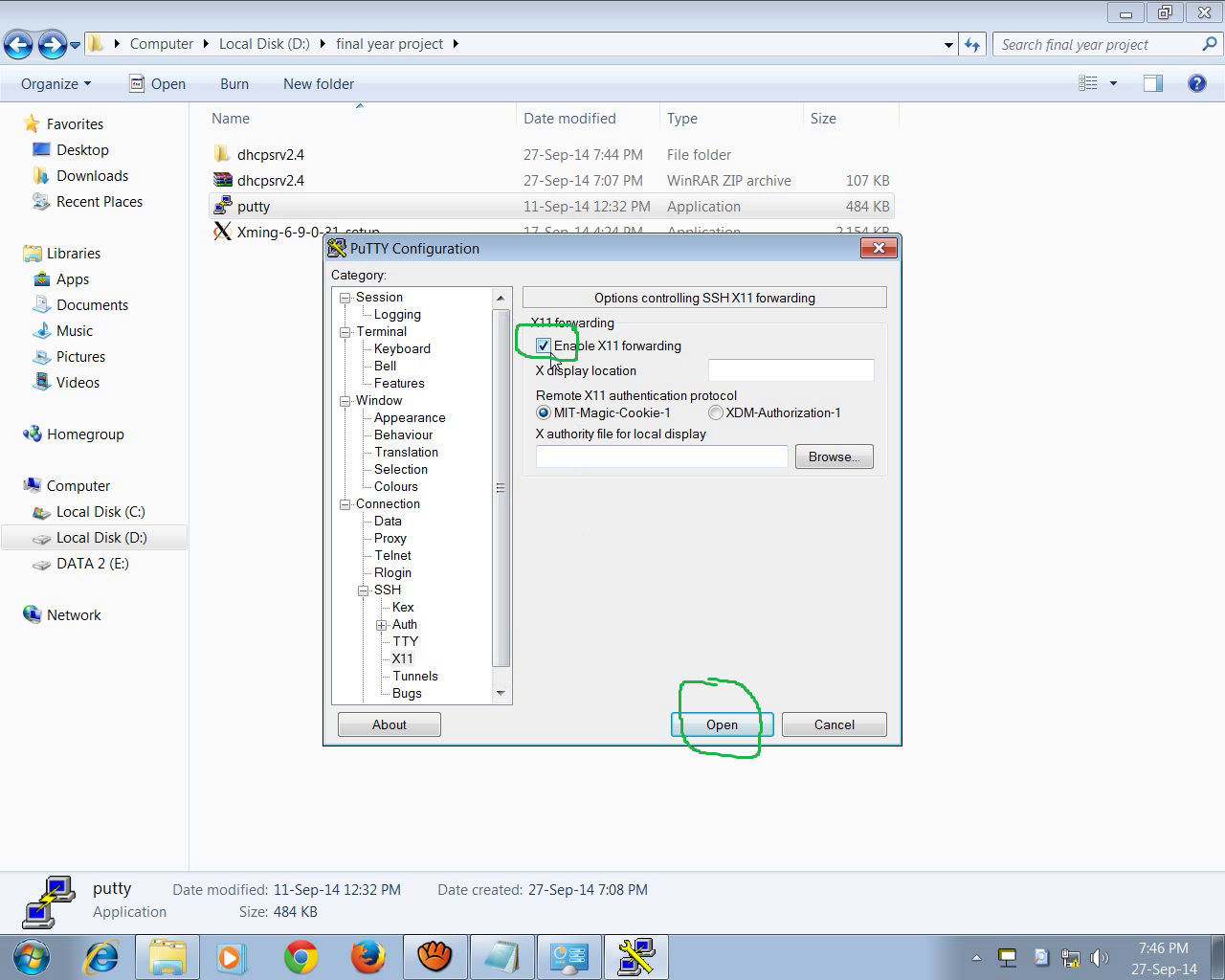Image resolution: width=1225 pixels, height=980 pixels.
Task: Collapse the Terminal tree node
Action: [x=345, y=332]
